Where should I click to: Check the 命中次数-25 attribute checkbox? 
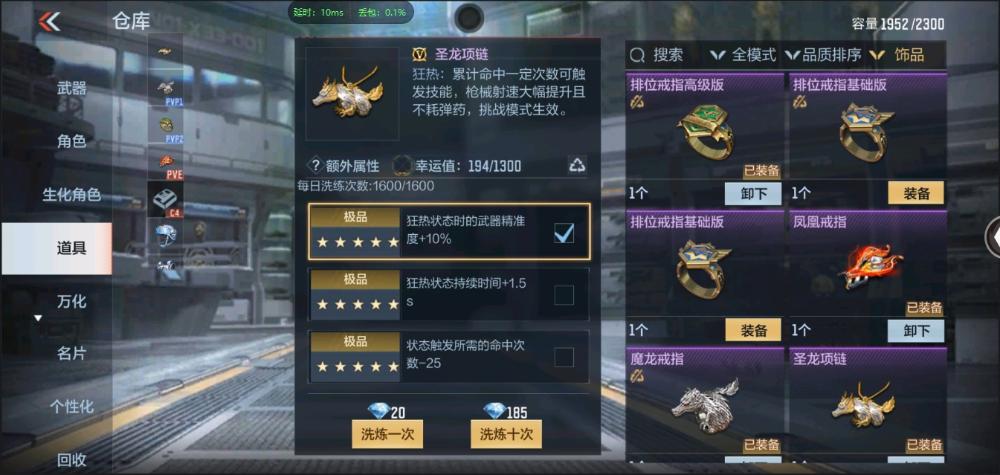[x=564, y=357]
